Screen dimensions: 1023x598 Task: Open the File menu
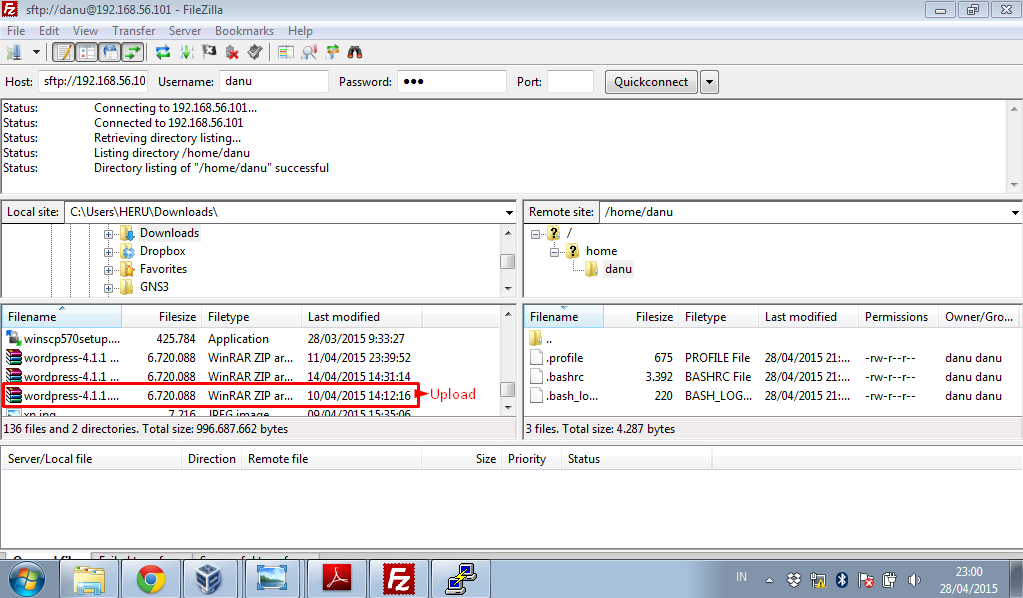pyautogui.click(x=16, y=31)
